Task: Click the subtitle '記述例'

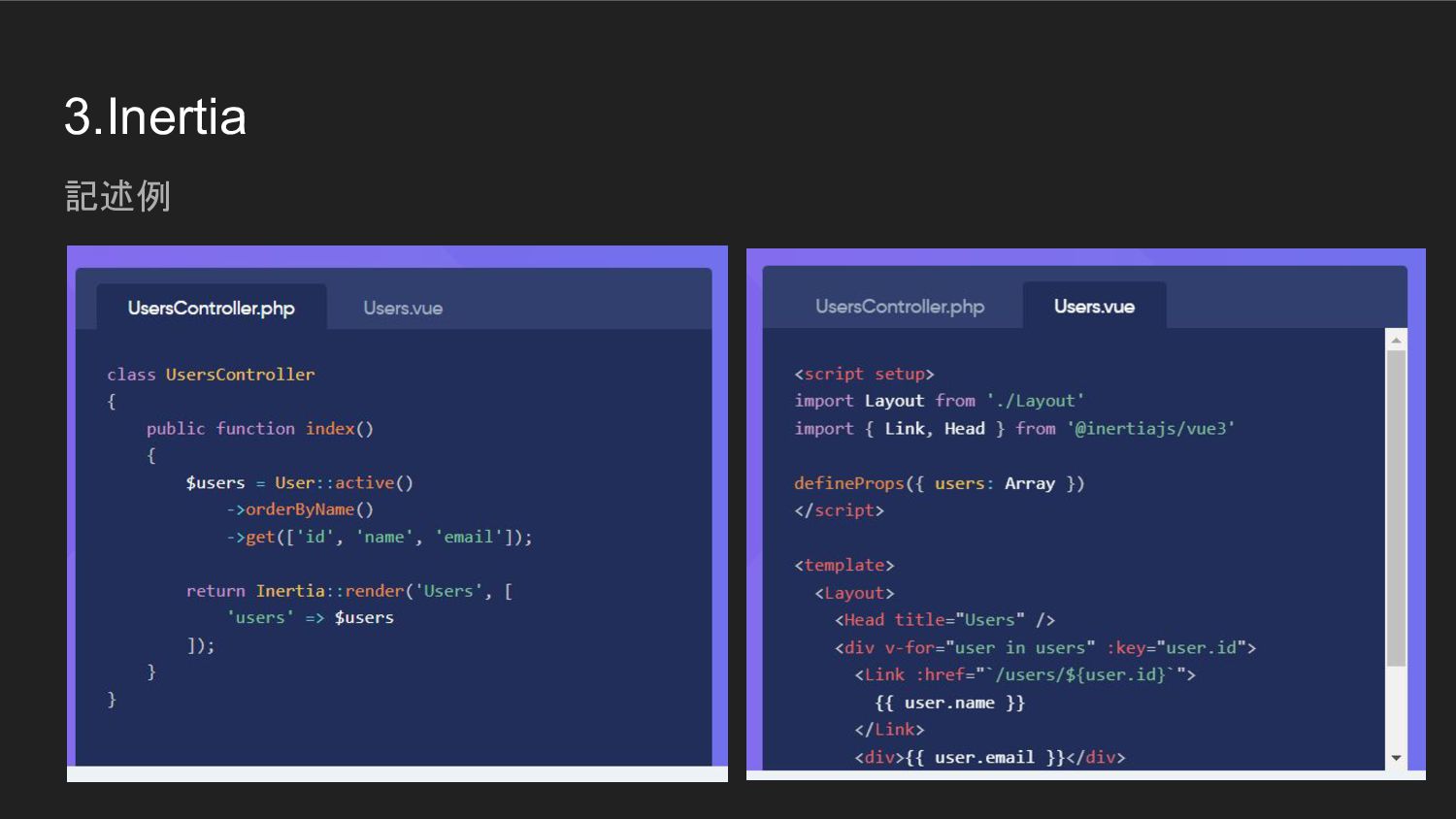Action: tap(117, 196)
